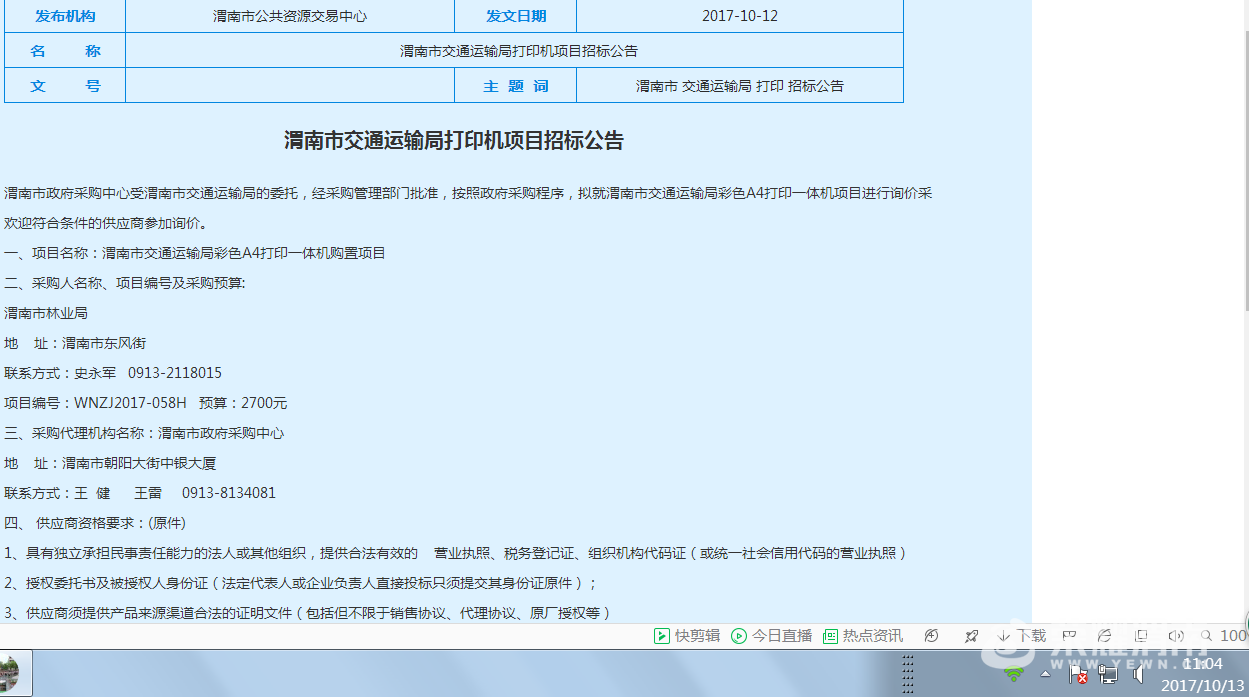Image resolution: width=1249 pixels, height=697 pixels.
Task: Click the green Wi-Fi tray icon
Action: [x=1014, y=674]
